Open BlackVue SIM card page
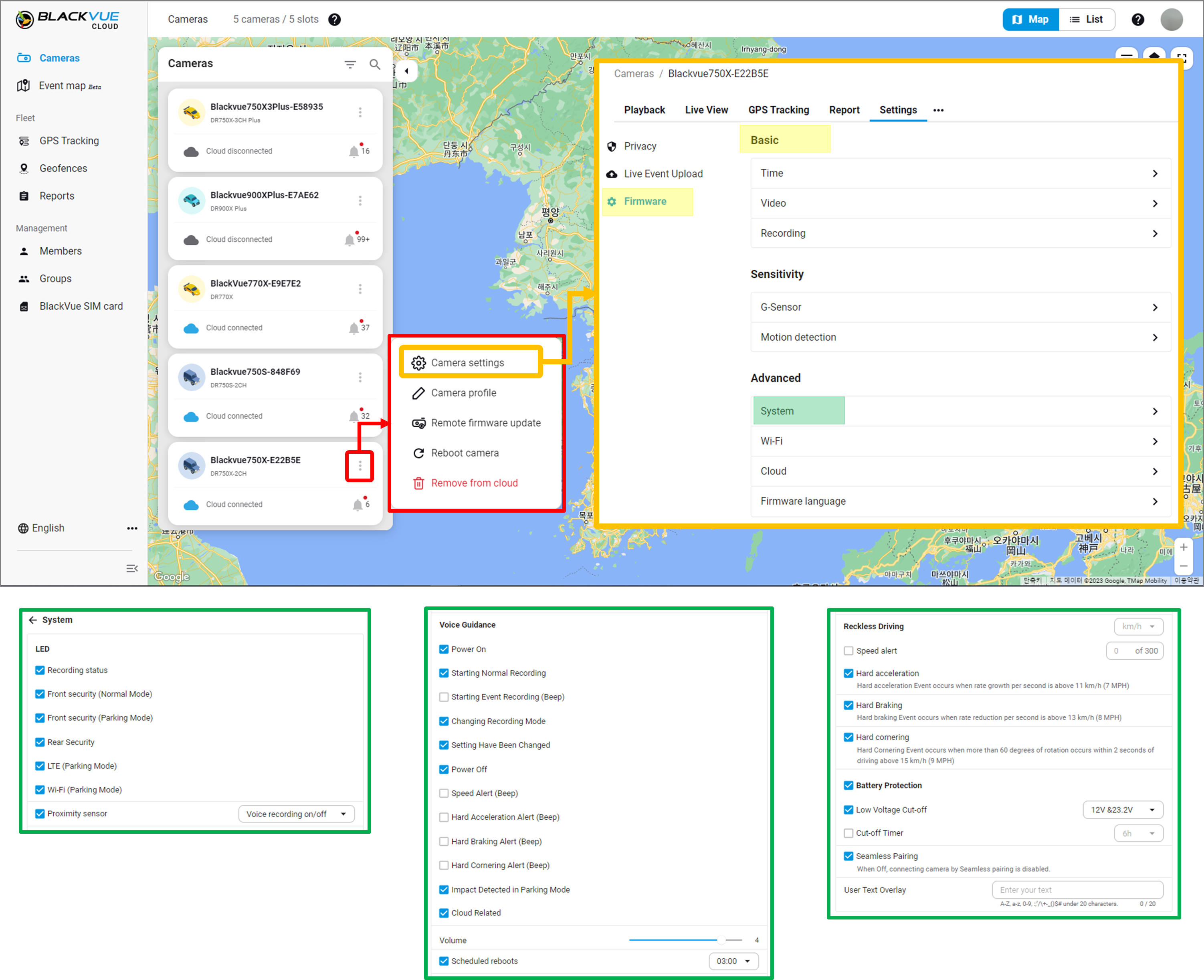1204x980 pixels. pos(81,306)
